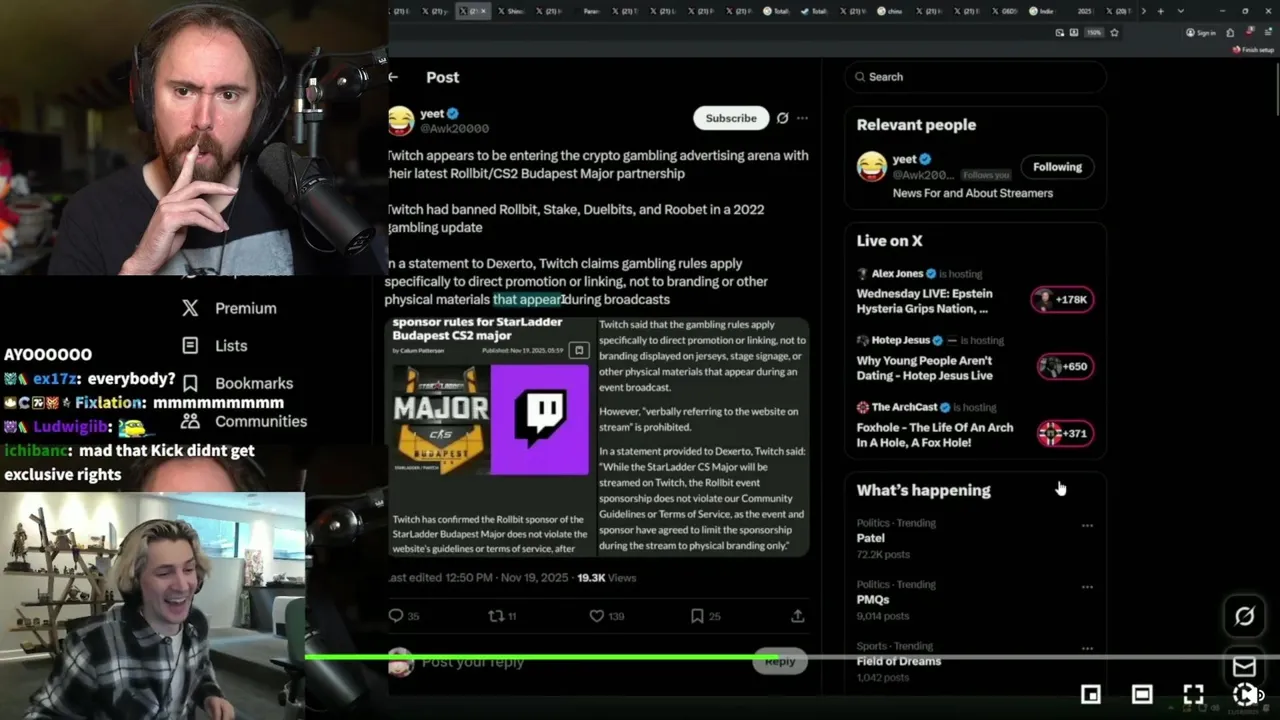Bookmark the post showing 25 bookmarks
Viewport: 1280px width, 720px height.
click(697, 616)
